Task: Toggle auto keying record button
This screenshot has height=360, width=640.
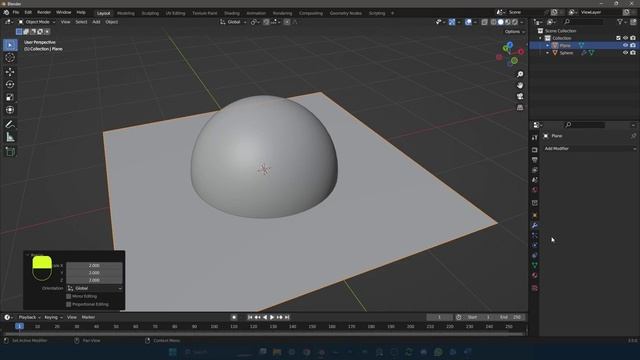Action: 234,317
